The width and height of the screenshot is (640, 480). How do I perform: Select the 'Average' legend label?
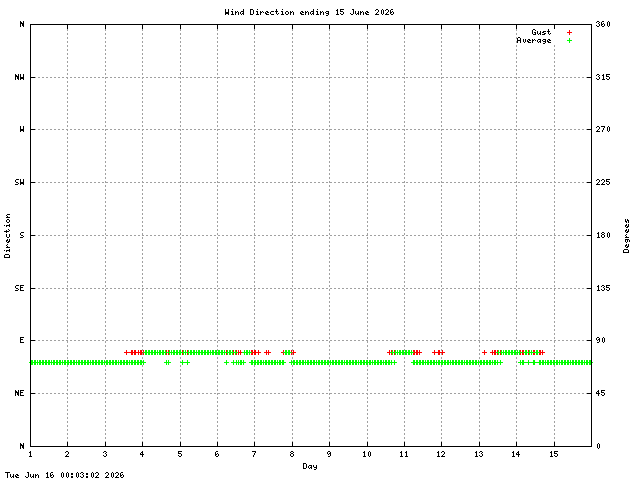(x=534, y=40)
